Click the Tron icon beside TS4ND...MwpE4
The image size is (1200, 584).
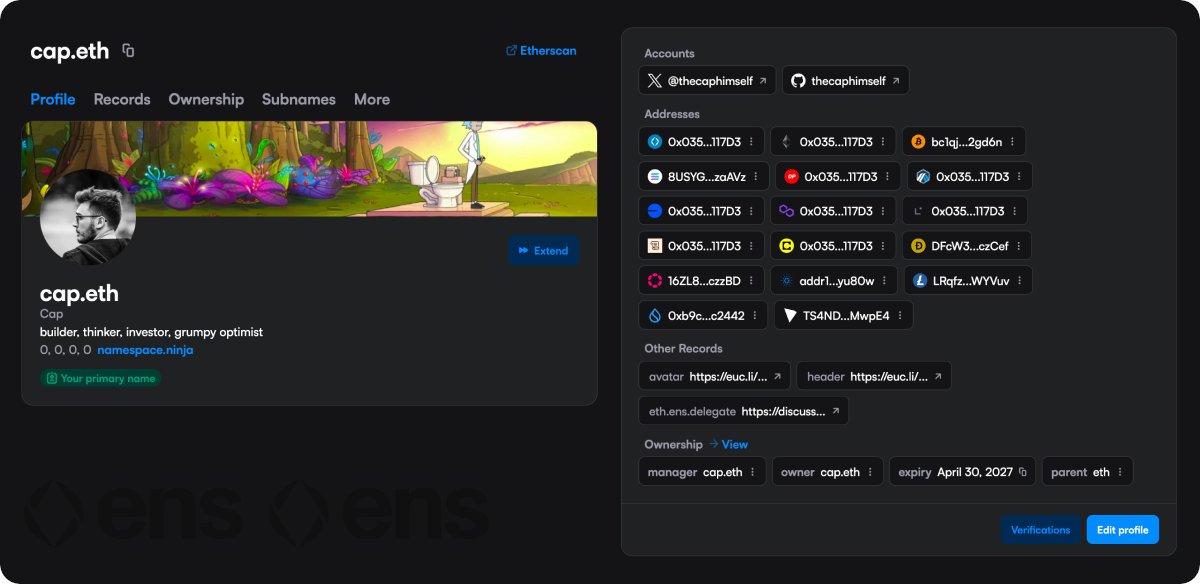tap(790, 316)
